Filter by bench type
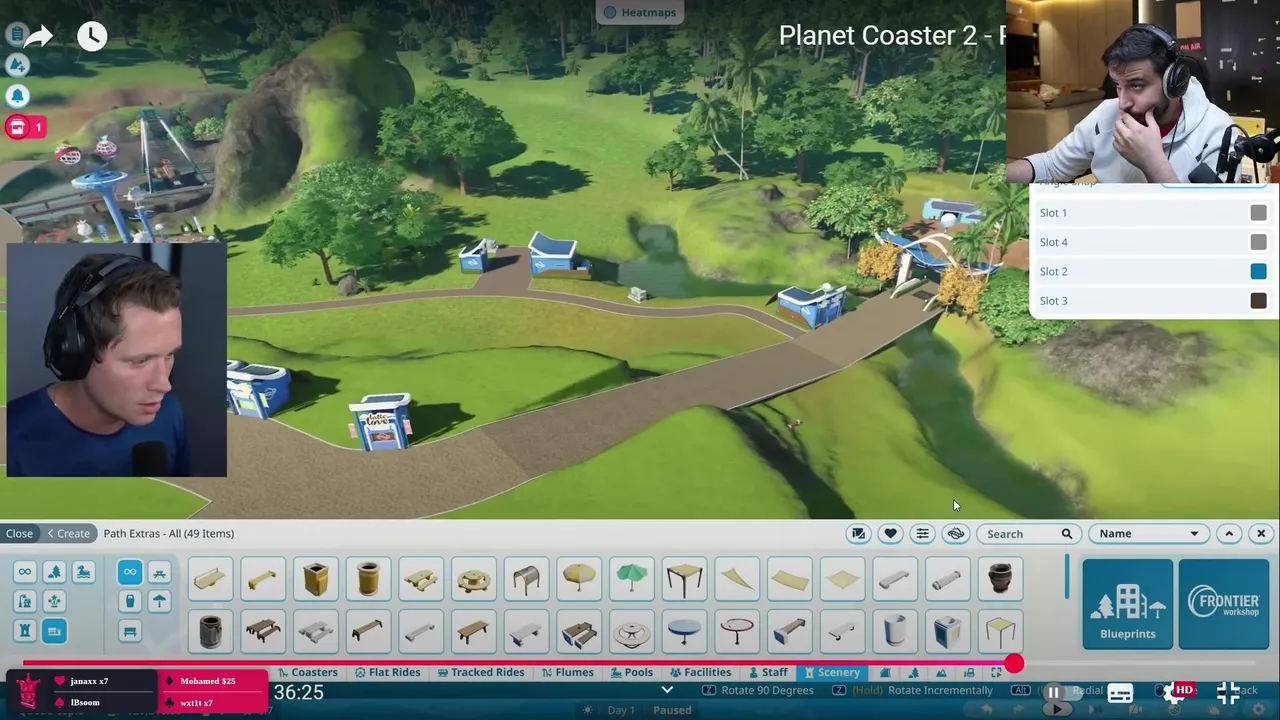The height and width of the screenshot is (720, 1280). click(129, 631)
